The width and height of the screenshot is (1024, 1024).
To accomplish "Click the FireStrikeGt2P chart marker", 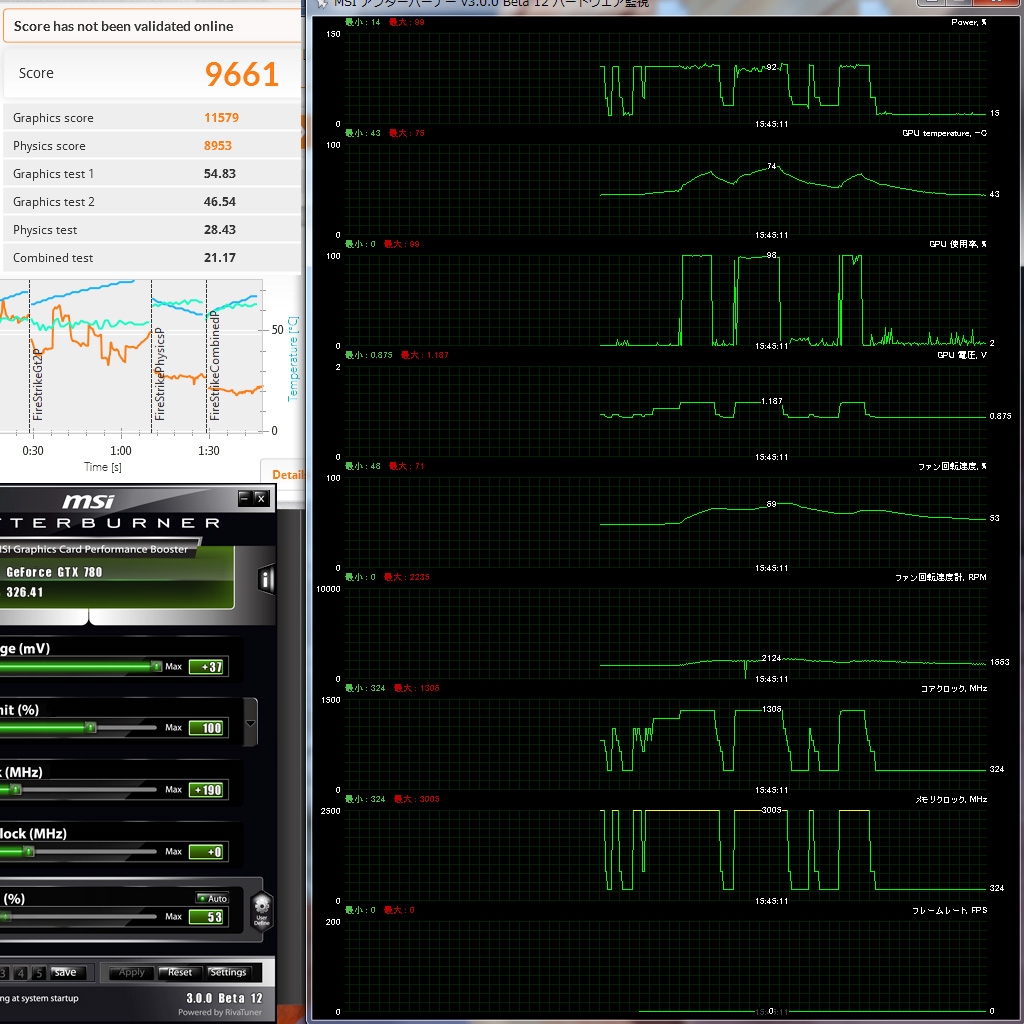I will tap(37, 385).
